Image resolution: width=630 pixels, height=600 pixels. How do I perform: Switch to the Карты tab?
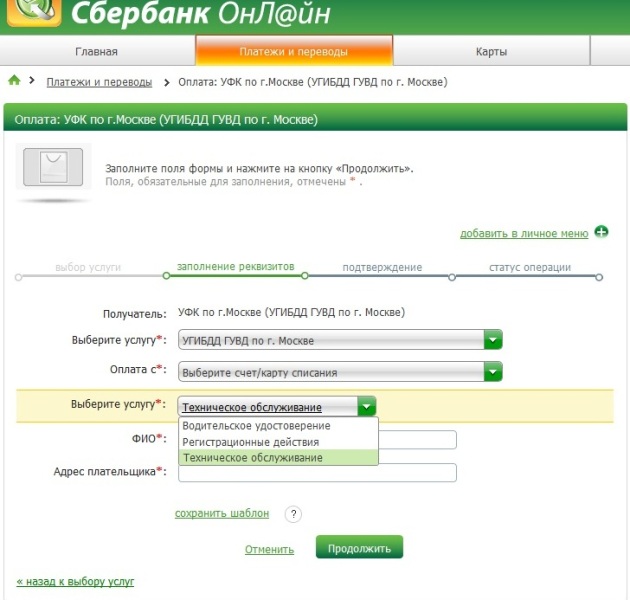(491, 51)
